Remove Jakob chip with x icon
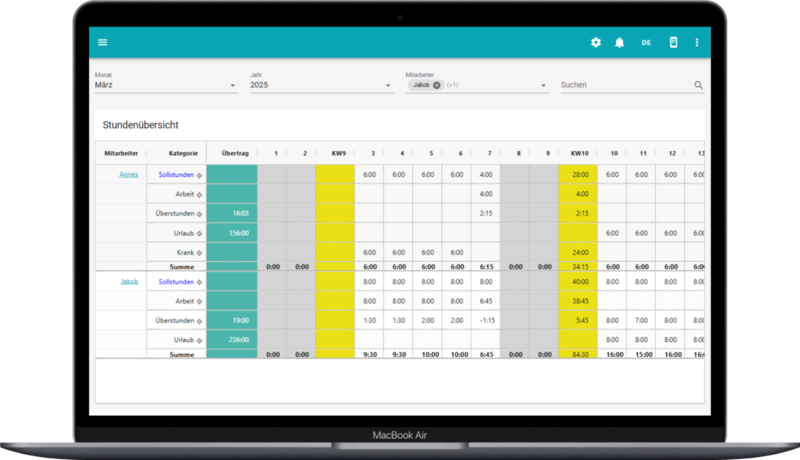 point(437,85)
